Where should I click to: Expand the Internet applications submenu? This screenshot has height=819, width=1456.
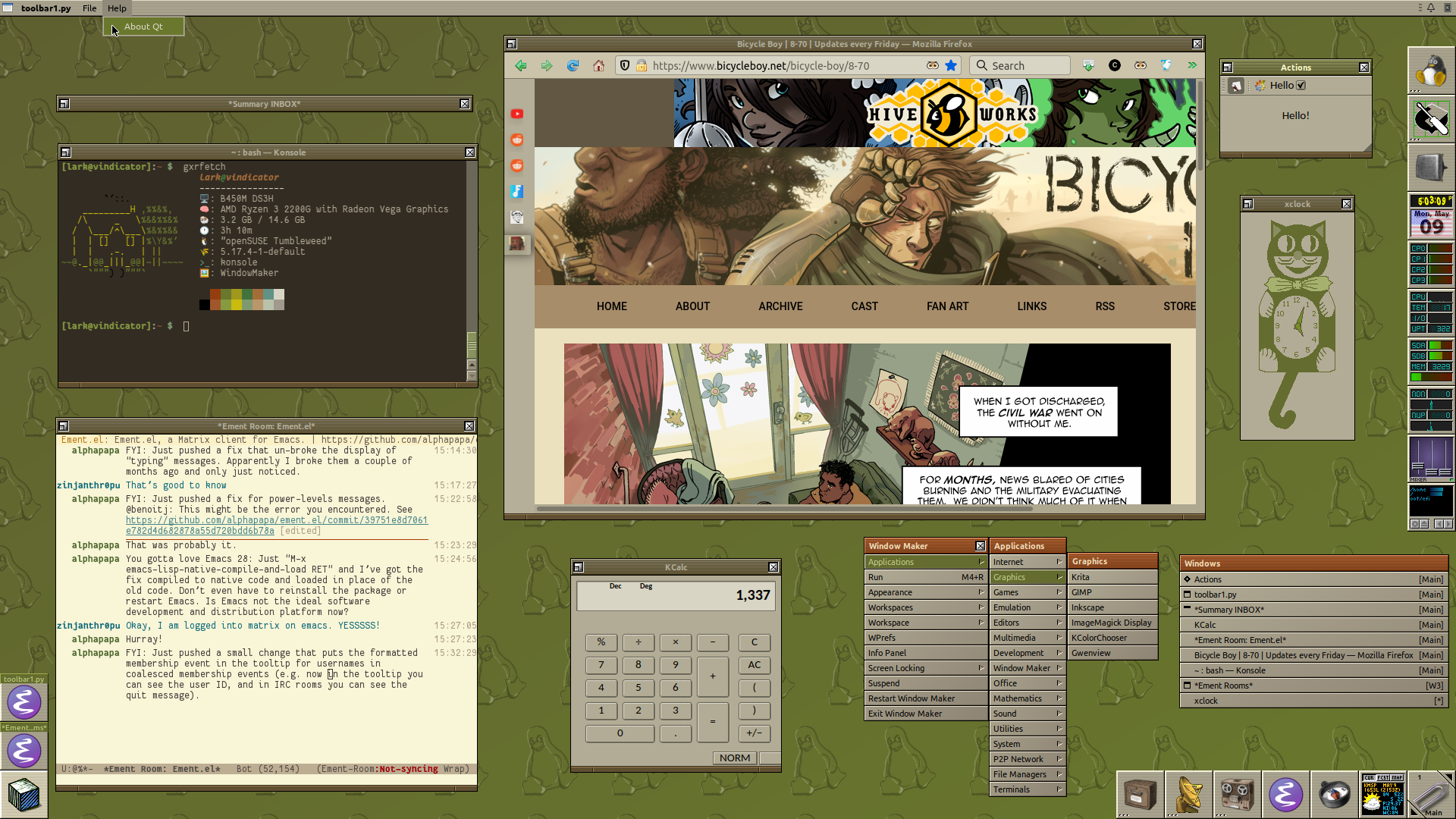tap(1028, 562)
